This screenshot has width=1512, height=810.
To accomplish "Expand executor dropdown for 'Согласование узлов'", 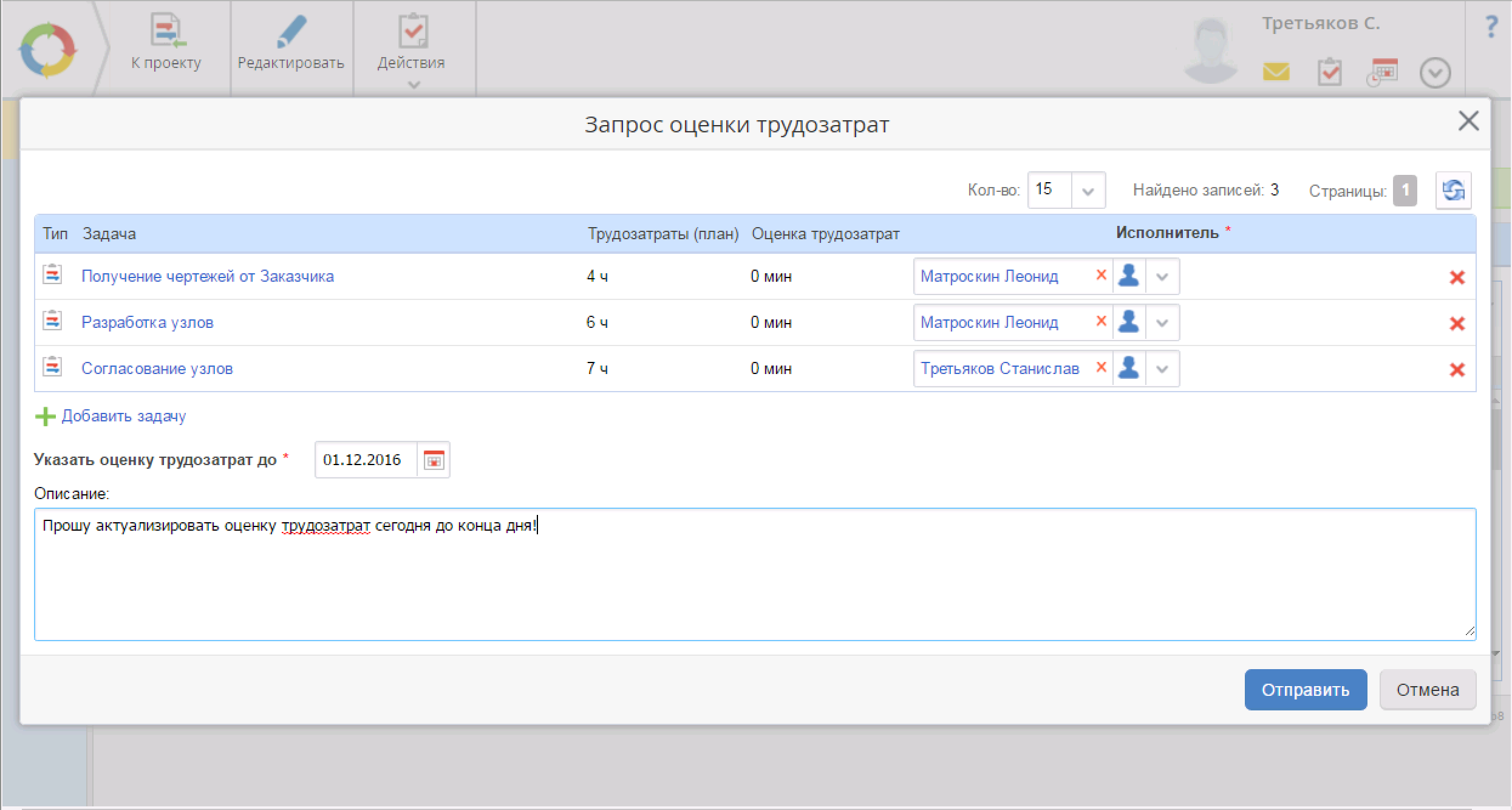I will pyautogui.click(x=1162, y=369).
